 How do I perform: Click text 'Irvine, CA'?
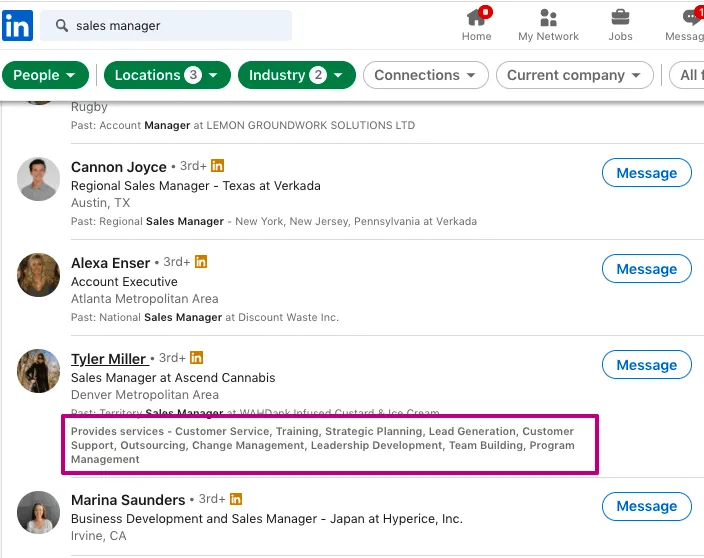98,536
